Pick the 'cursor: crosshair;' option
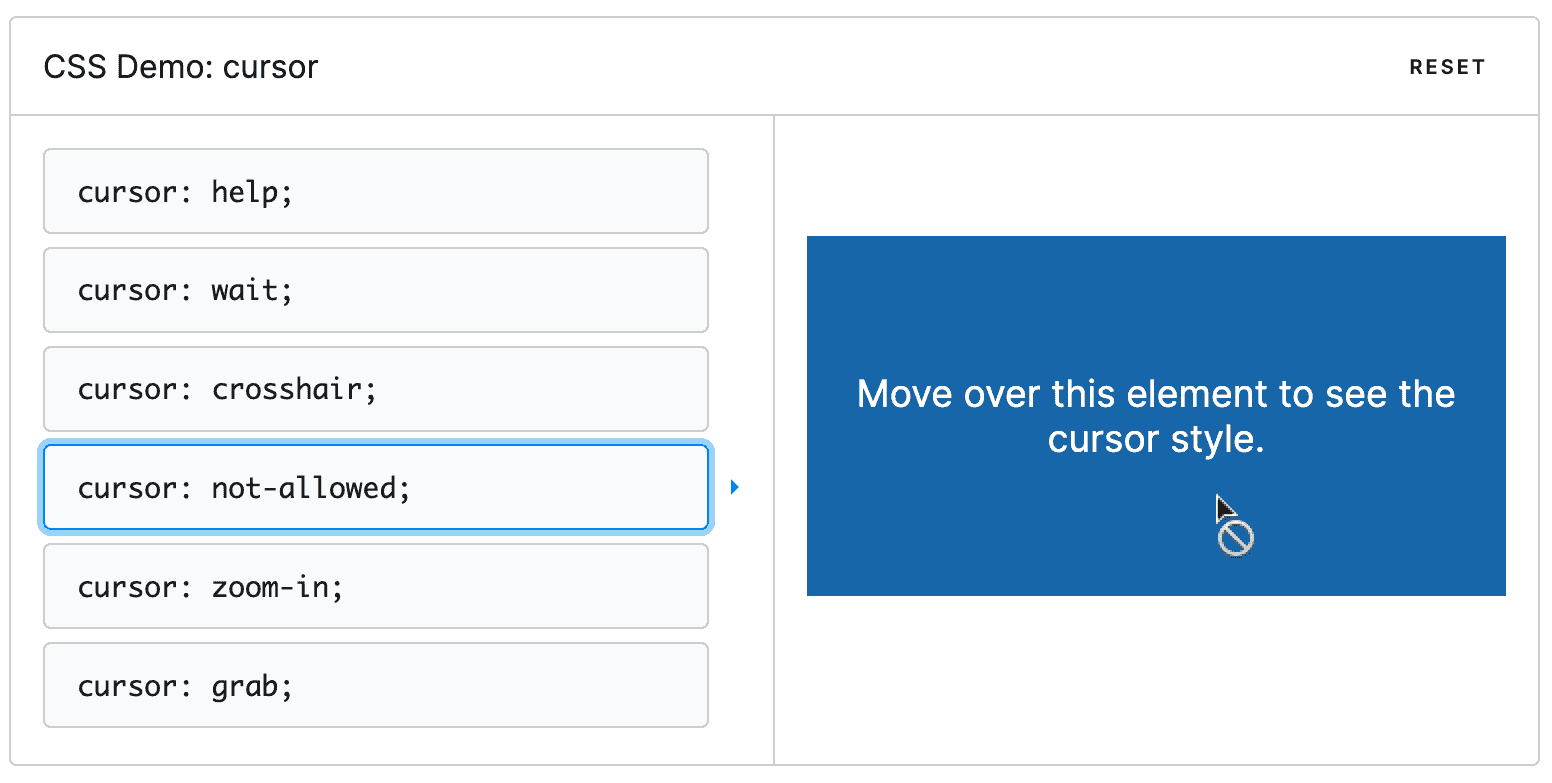 375,389
